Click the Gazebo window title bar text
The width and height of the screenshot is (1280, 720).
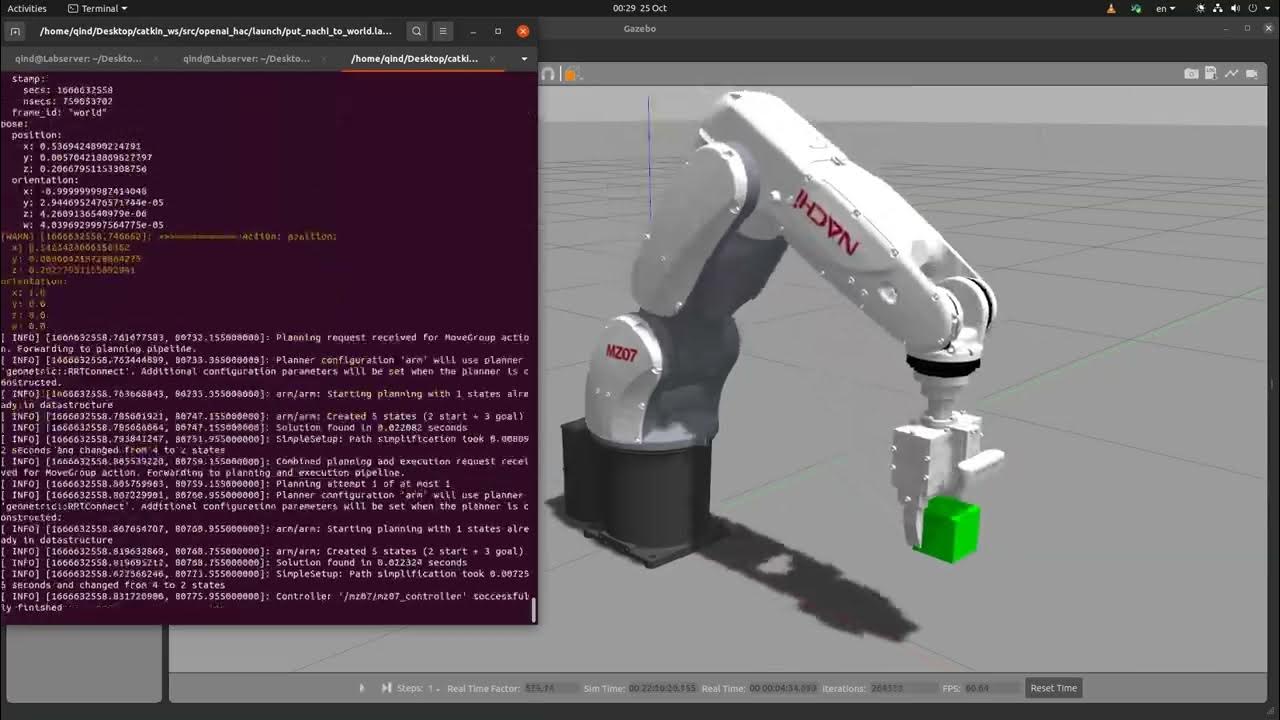(x=640, y=28)
